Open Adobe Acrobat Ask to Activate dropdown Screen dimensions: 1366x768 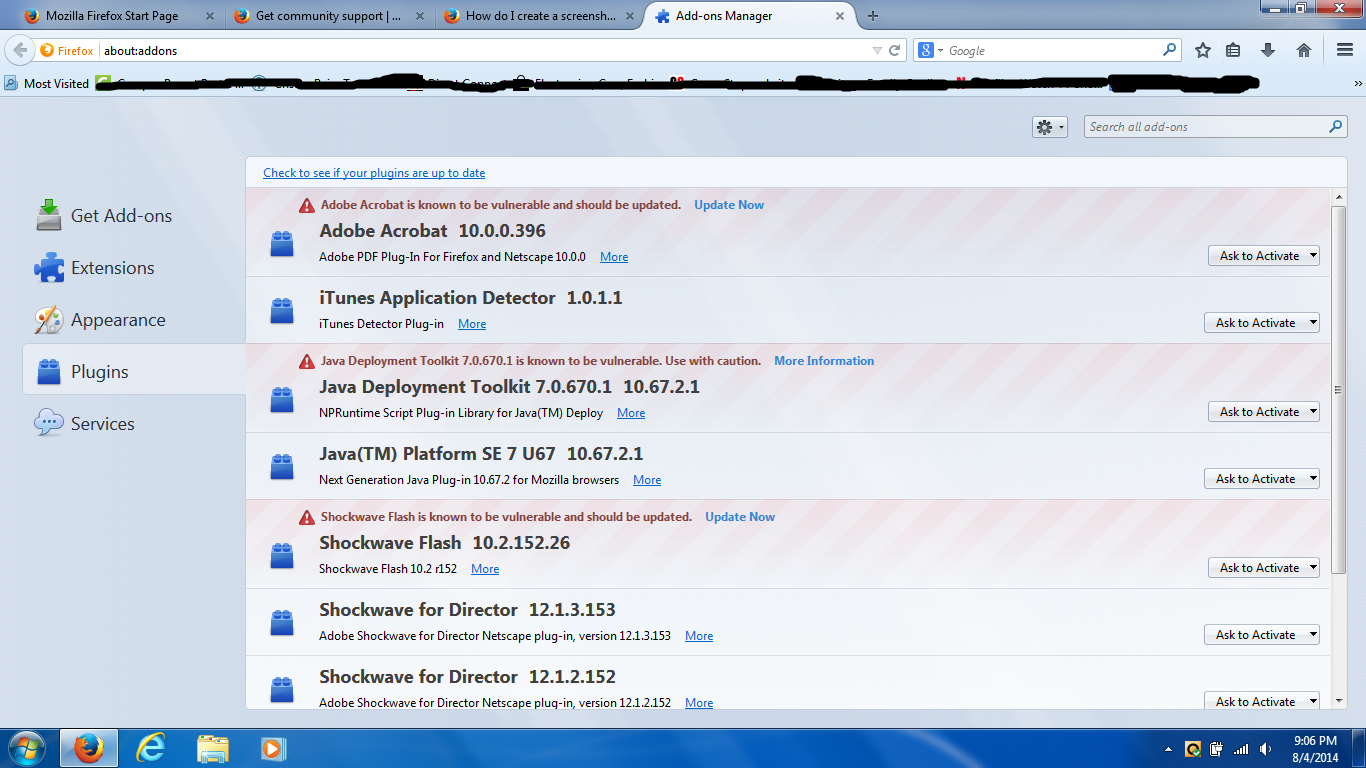1264,256
